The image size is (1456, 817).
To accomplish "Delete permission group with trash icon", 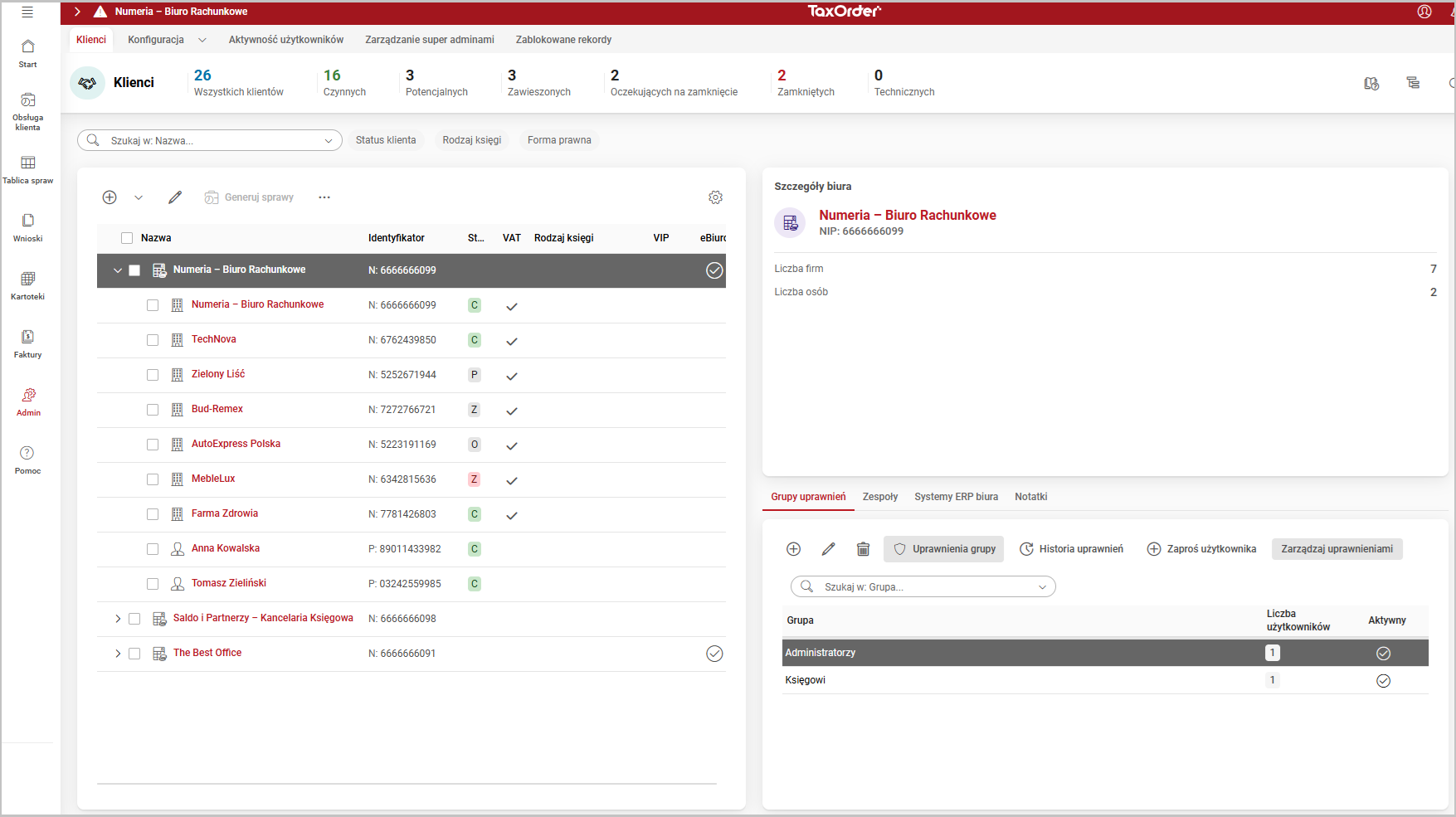I will (x=863, y=549).
